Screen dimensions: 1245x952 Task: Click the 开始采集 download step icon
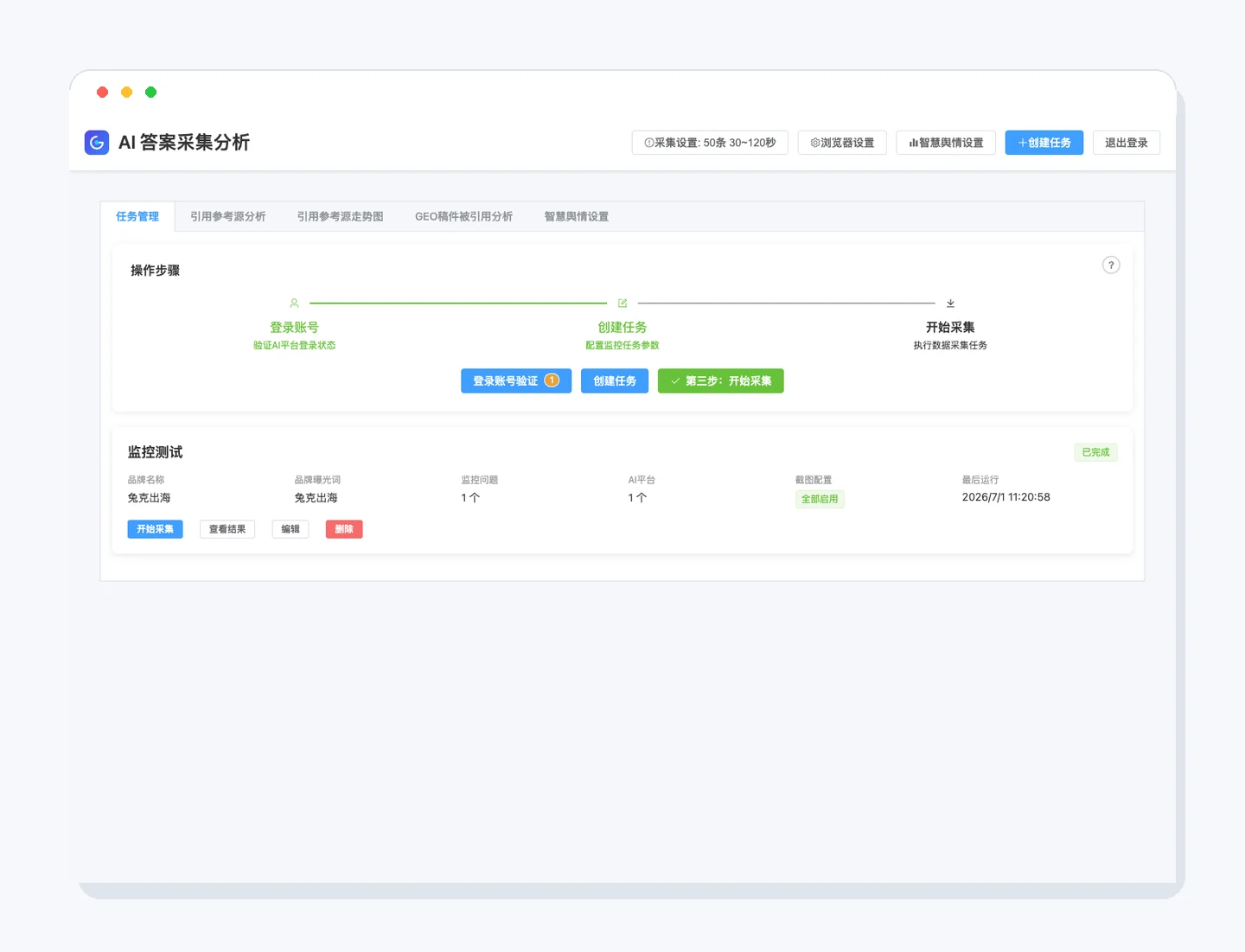[950, 303]
